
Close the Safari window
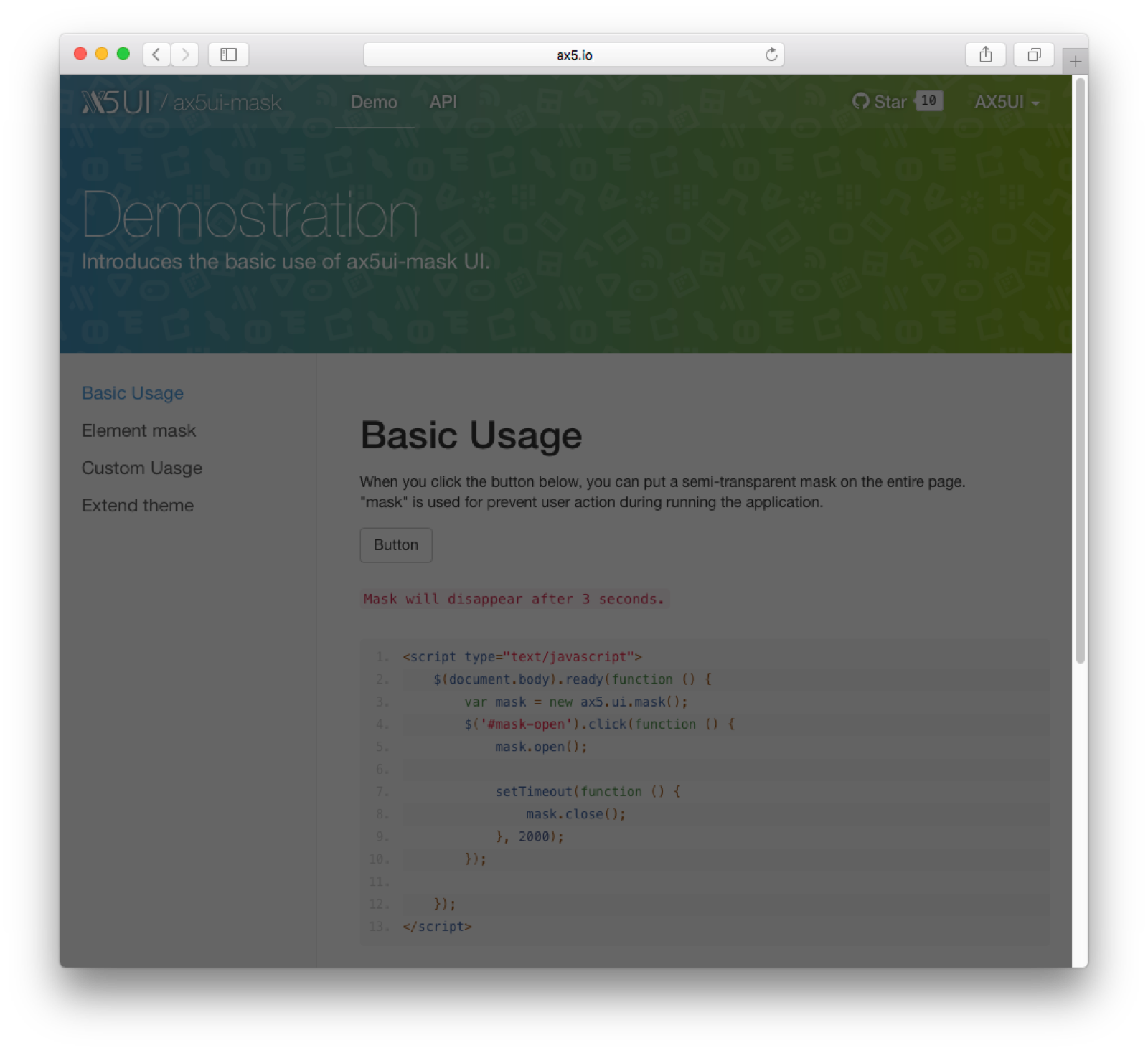pos(80,54)
